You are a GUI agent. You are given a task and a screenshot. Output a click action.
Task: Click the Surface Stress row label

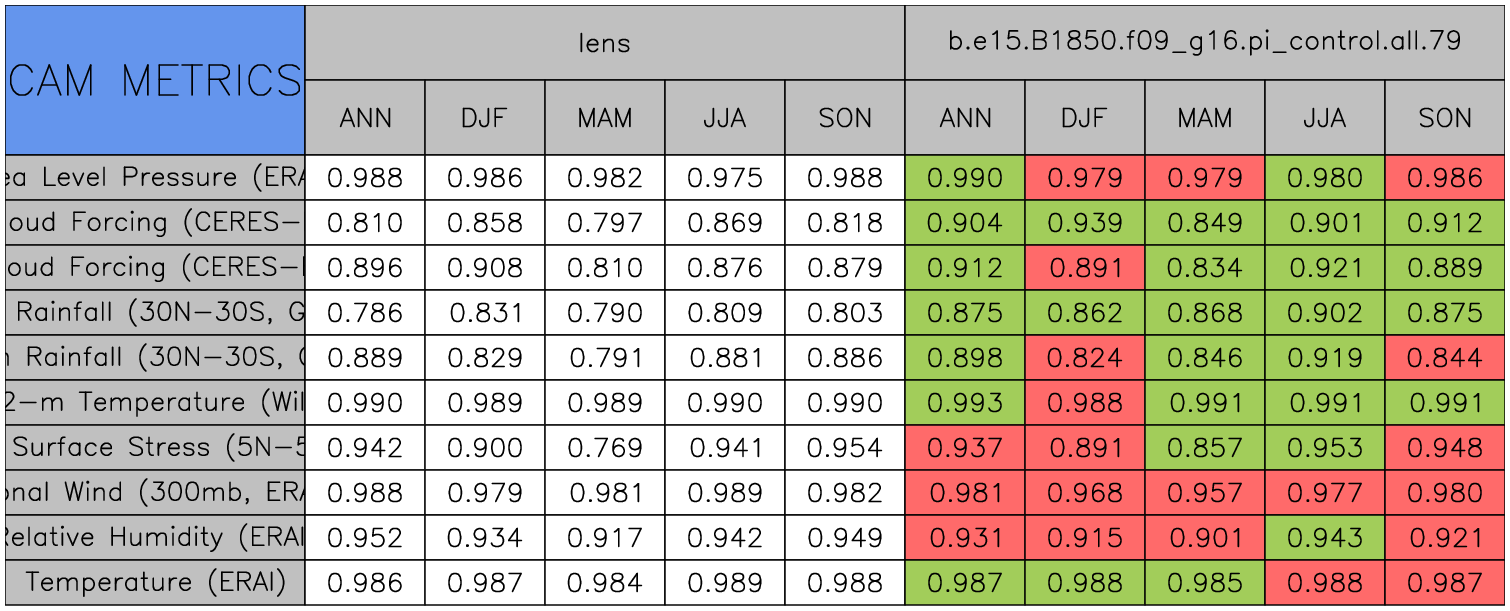pos(155,448)
